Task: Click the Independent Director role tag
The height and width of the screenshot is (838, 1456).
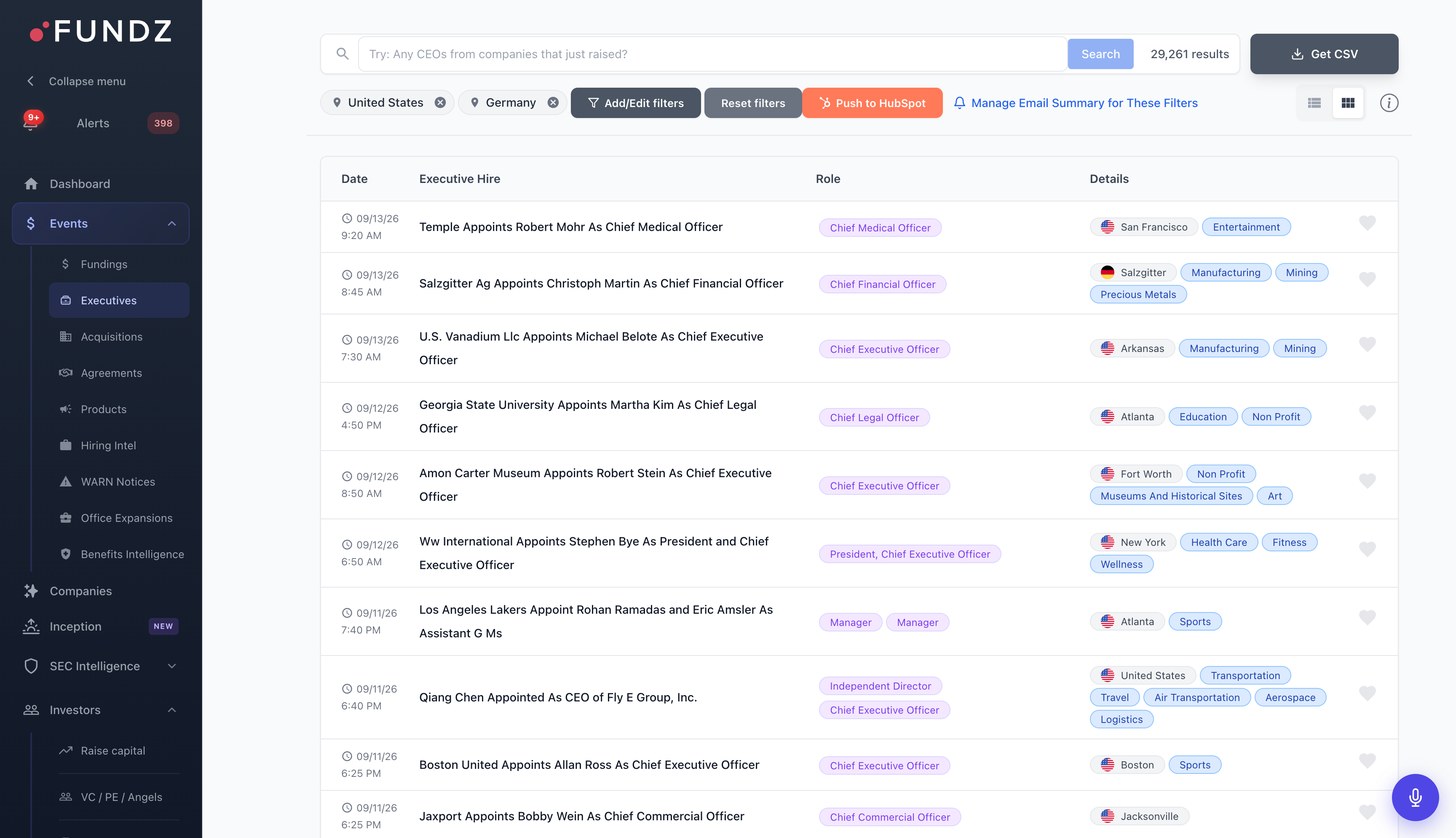Action: pos(880,686)
